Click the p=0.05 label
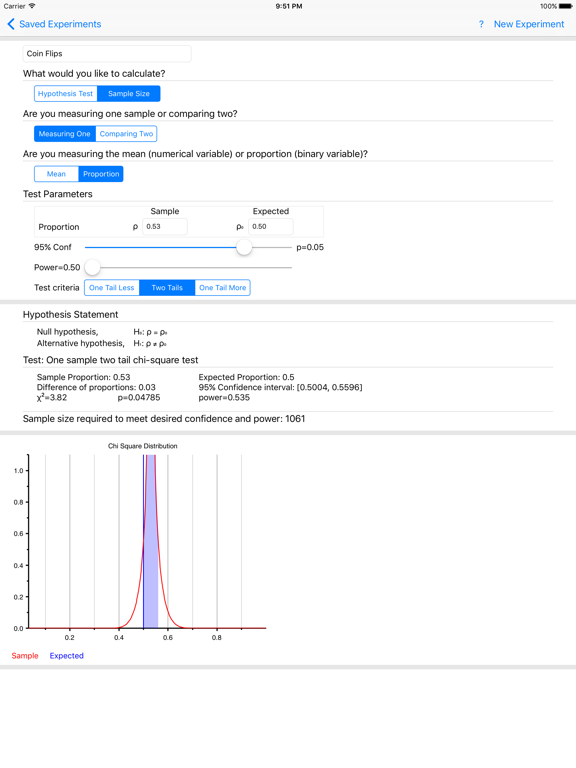The height and width of the screenshot is (768, 576). point(310,247)
